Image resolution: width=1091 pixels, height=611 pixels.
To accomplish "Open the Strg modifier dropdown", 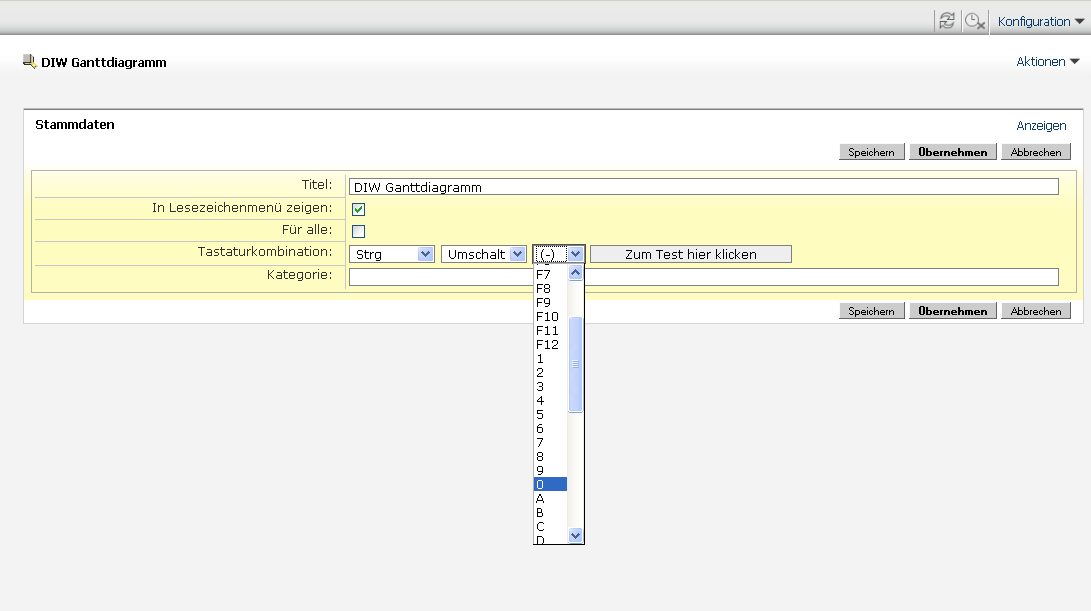I will (392, 254).
